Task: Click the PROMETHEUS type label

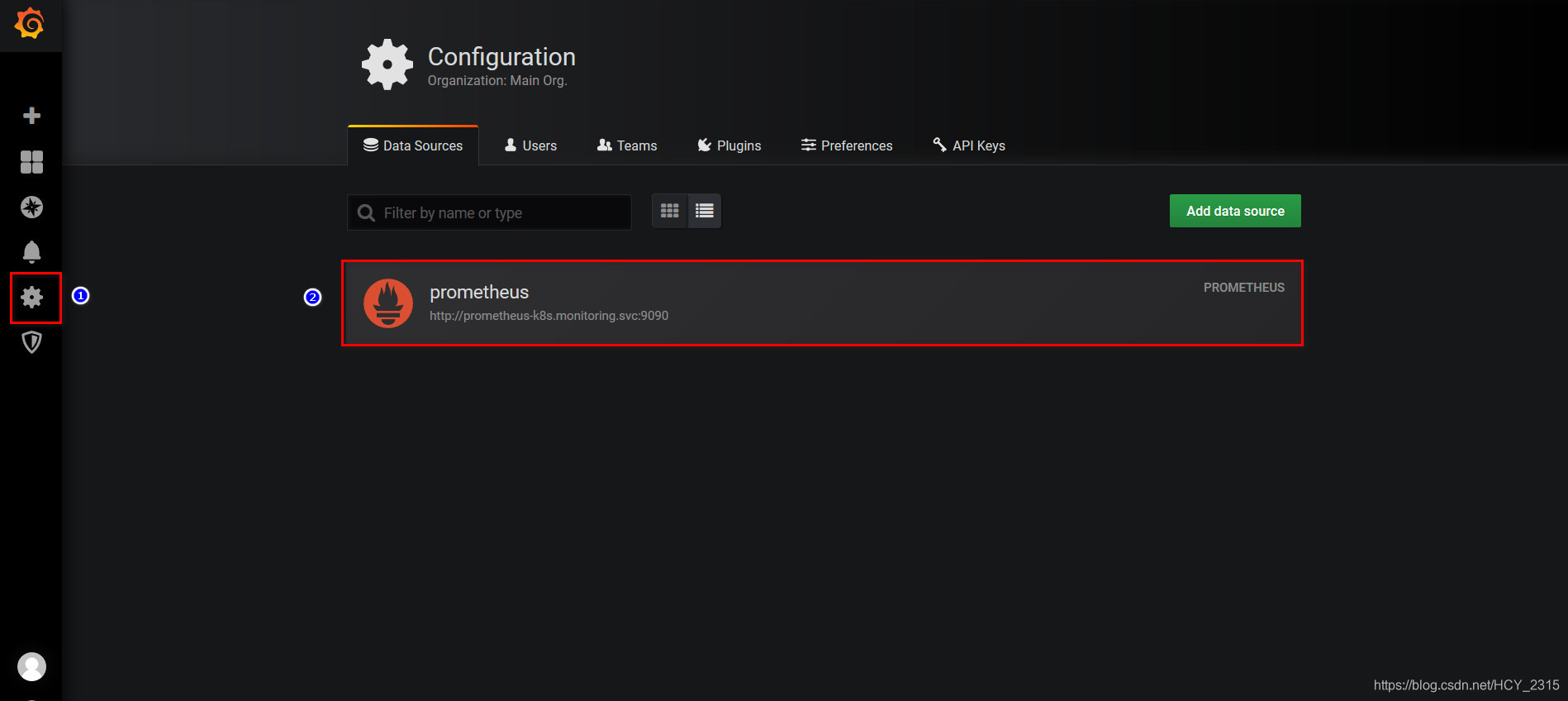Action: pyautogui.click(x=1244, y=288)
